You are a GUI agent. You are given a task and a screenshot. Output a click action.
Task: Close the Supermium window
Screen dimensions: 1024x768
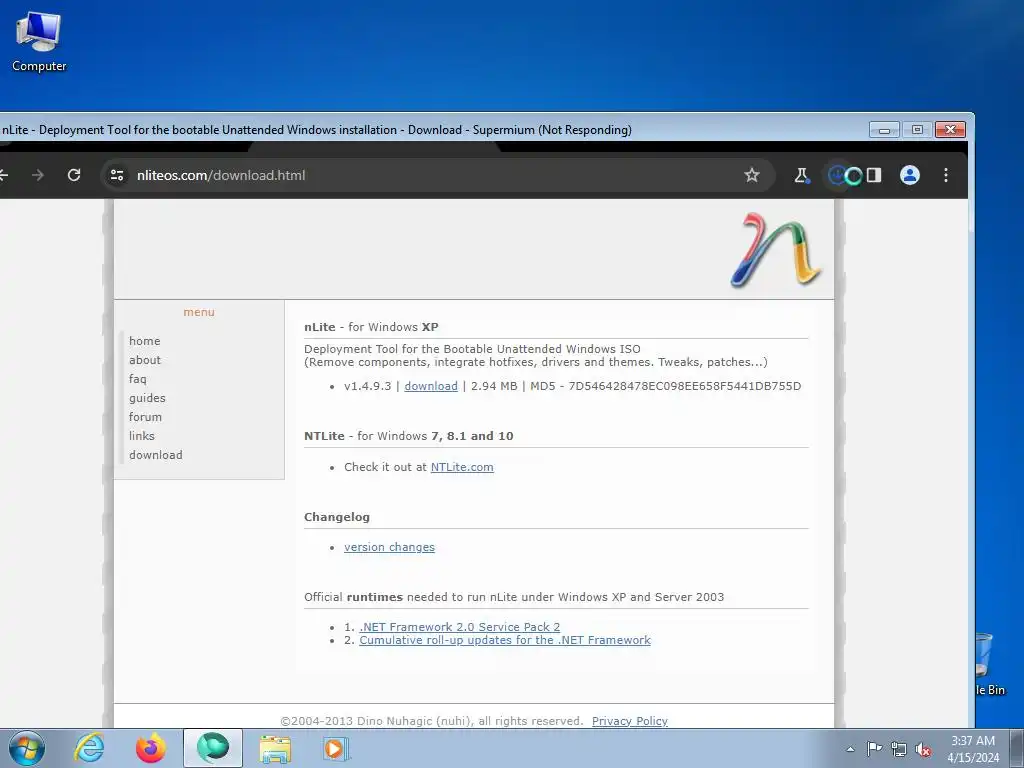(x=950, y=130)
